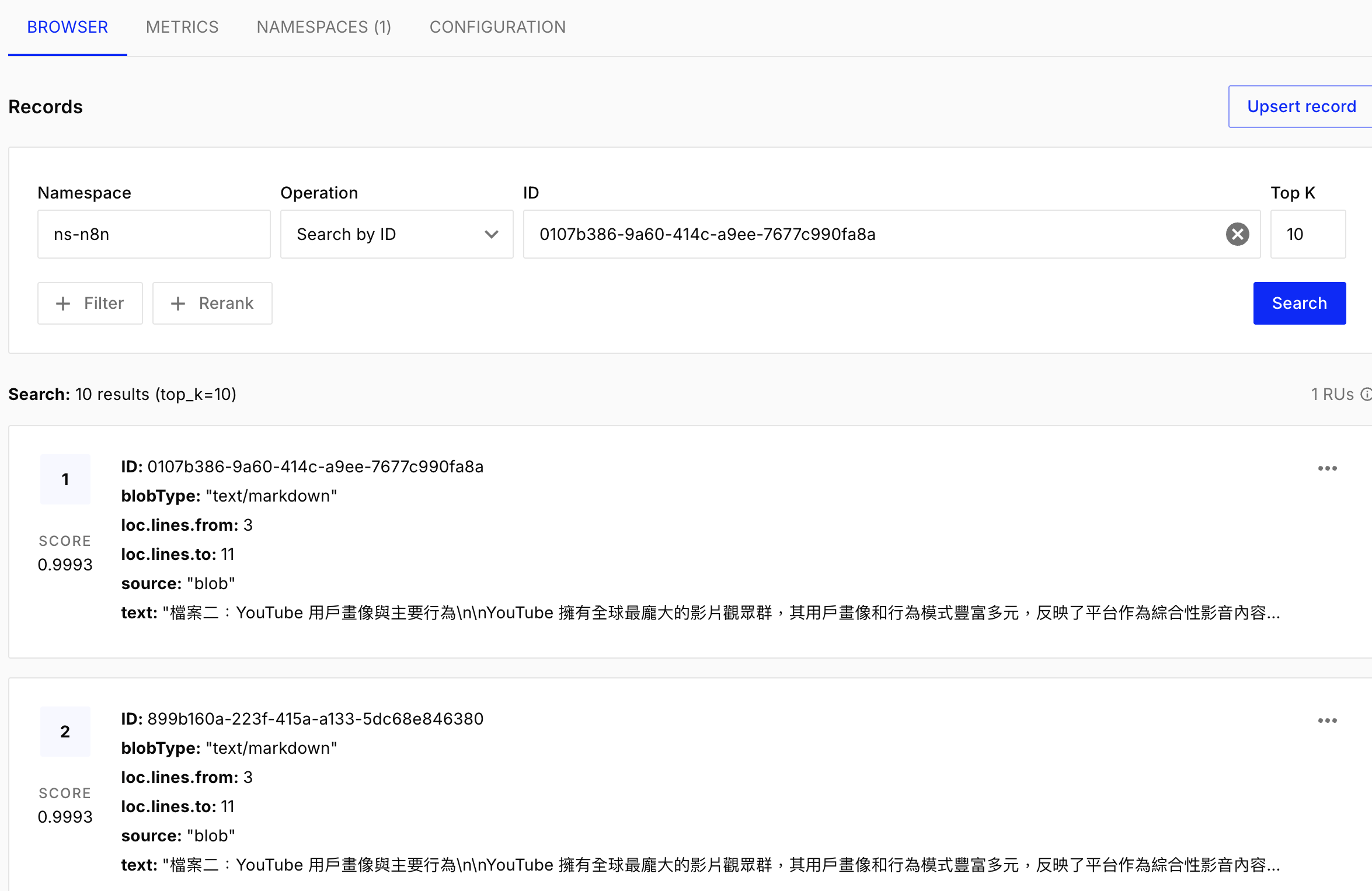This screenshot has height=891, width=1372.
Task: Switch to the Metrics tab
Action: click(x=182, y=27)
